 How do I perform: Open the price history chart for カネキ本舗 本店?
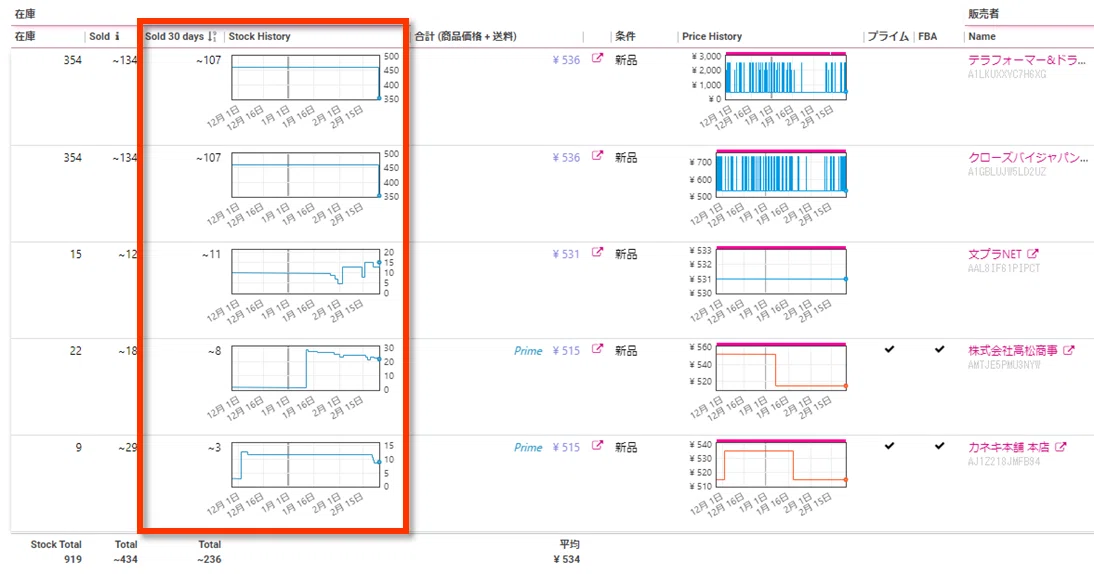click(781, 463)
